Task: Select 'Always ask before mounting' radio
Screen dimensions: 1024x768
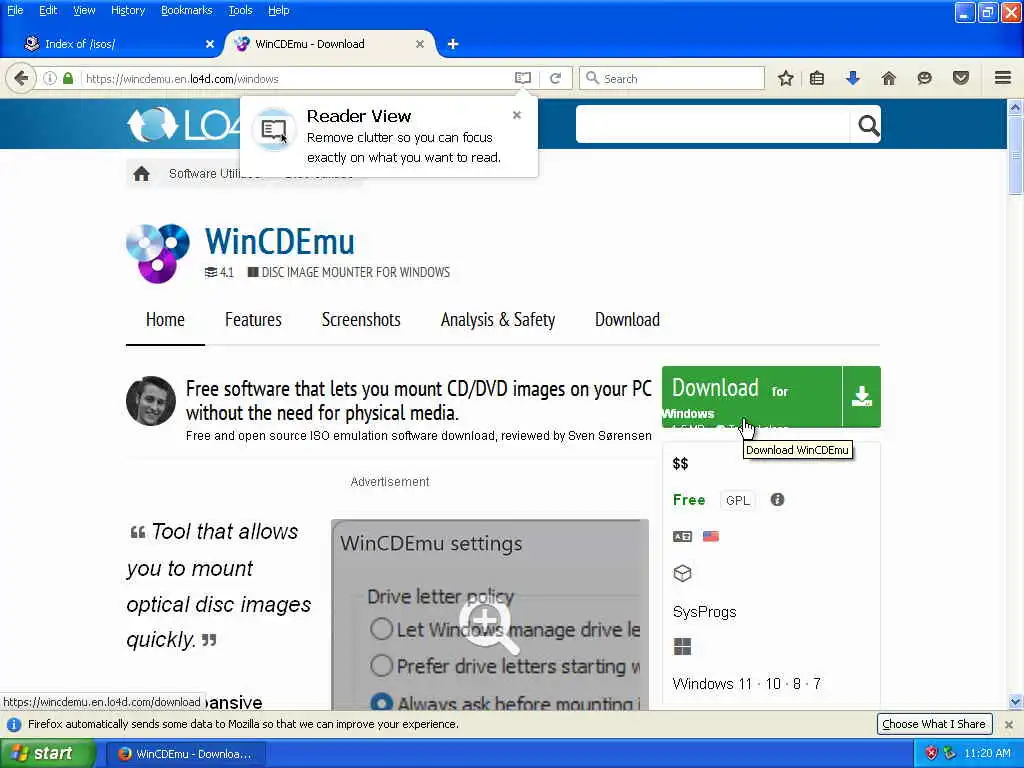Action: pyautogui.click(x=381, y=702)
